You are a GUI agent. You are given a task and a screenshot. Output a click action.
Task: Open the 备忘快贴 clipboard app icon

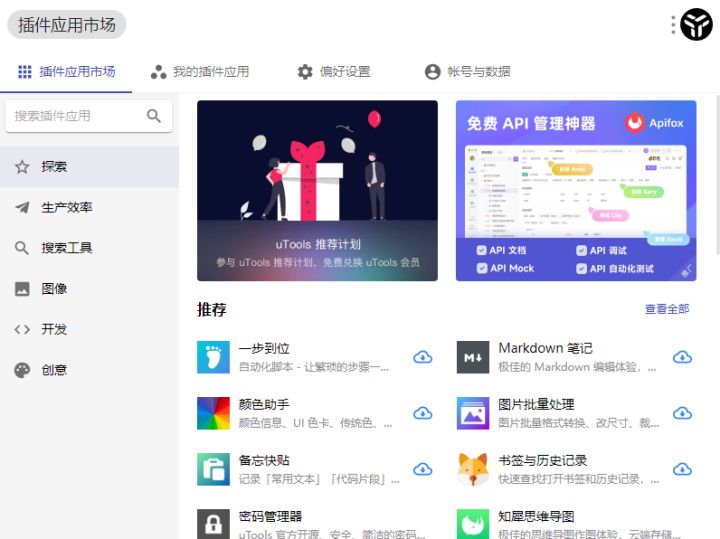(214, 469)
